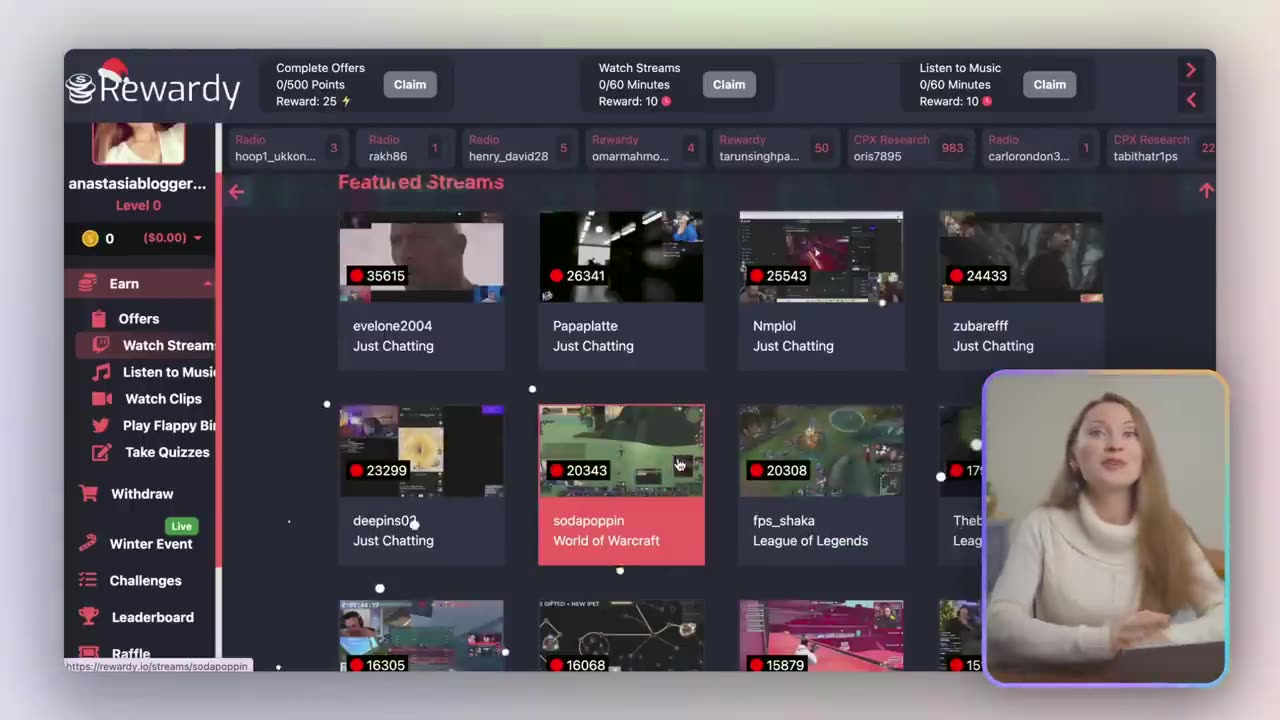
Task: Open the user profile avatar
Action: 138,143
